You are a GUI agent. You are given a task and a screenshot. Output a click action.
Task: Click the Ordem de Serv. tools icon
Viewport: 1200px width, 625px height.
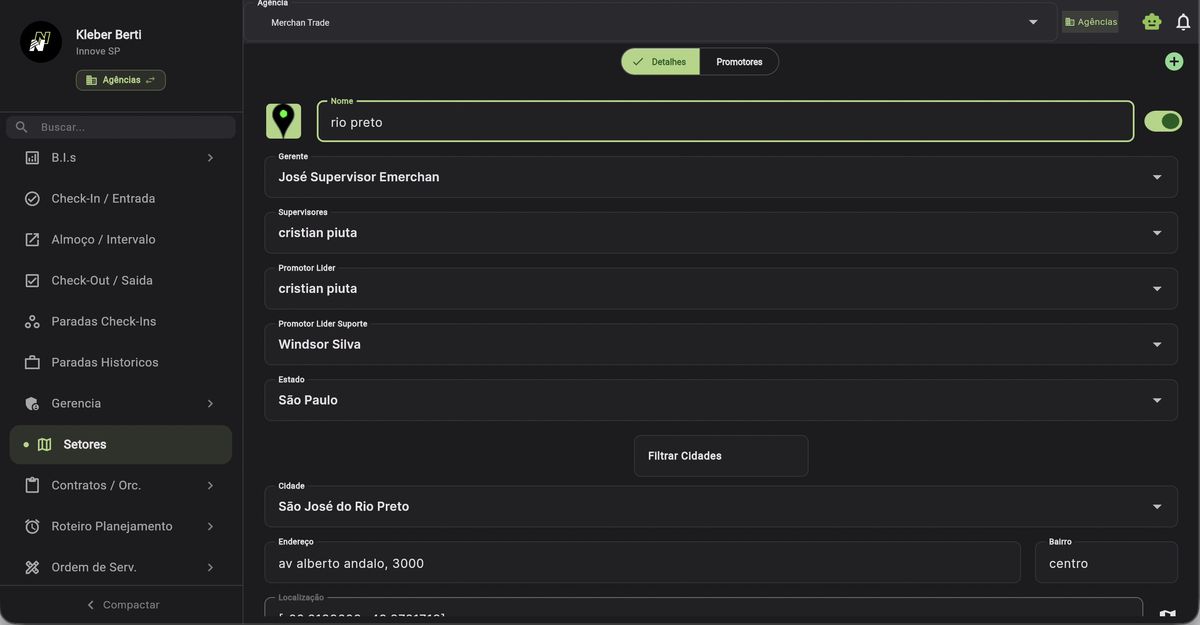tap(32, 568)
